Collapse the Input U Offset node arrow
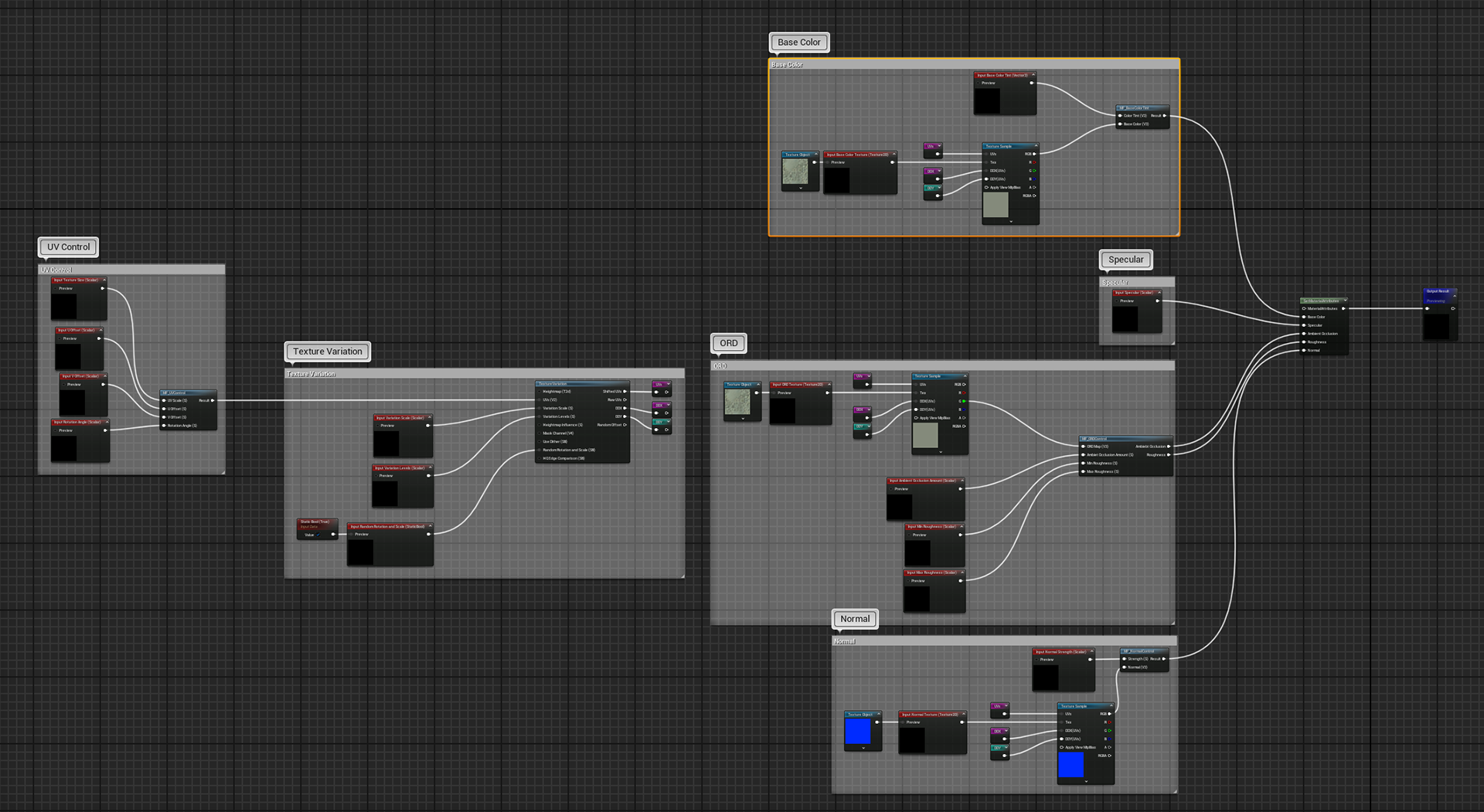 pos(100,330)
